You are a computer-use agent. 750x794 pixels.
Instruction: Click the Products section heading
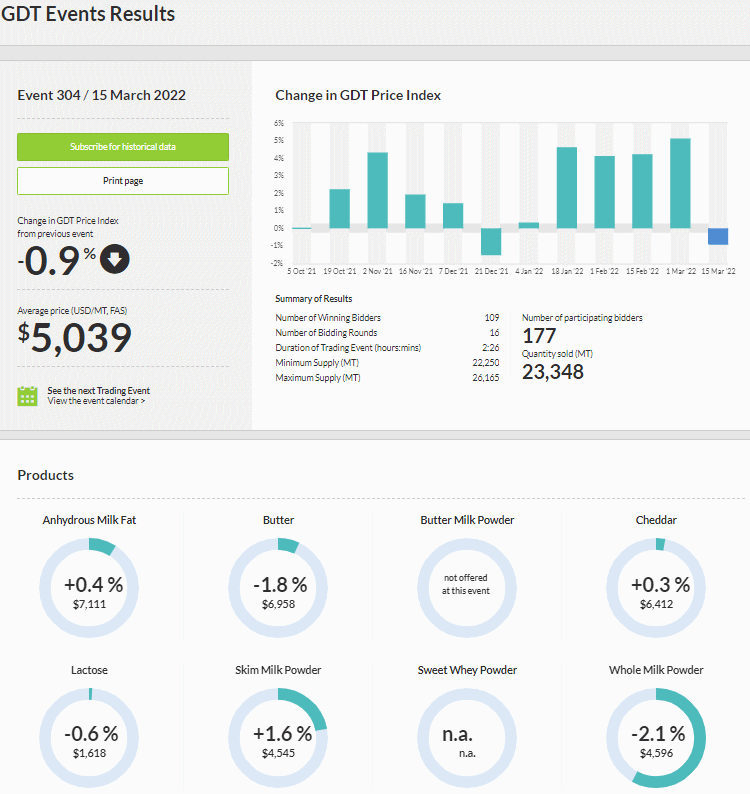click(x=46, y=475)
